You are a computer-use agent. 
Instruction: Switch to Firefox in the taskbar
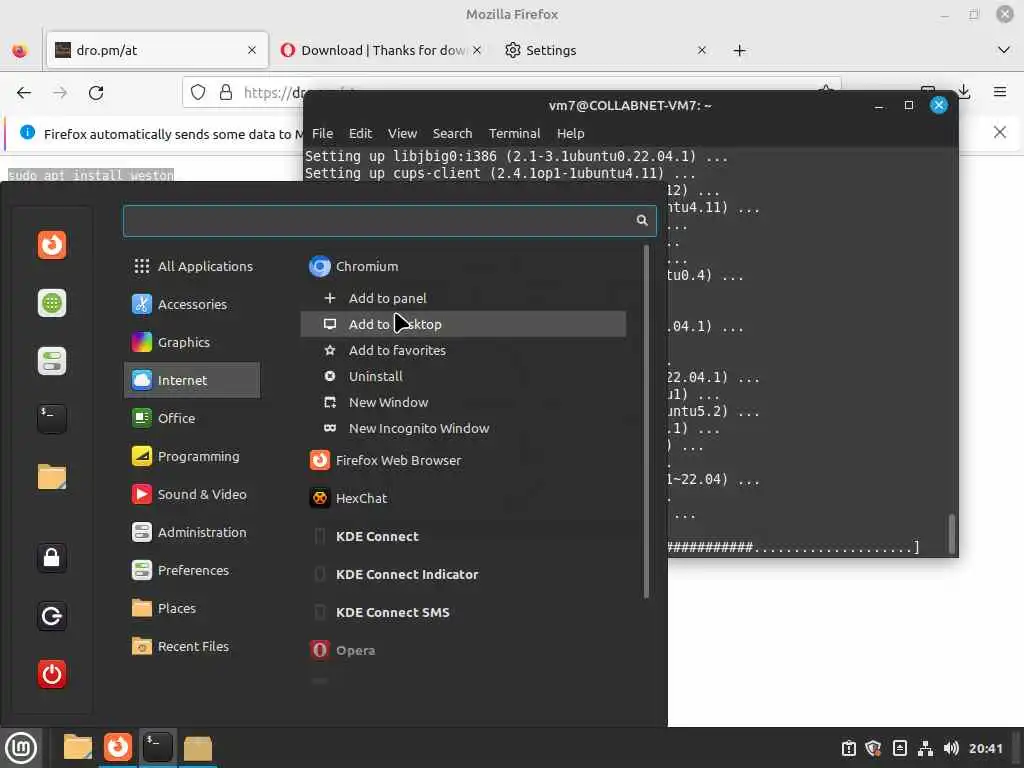(x=118, y=747)
